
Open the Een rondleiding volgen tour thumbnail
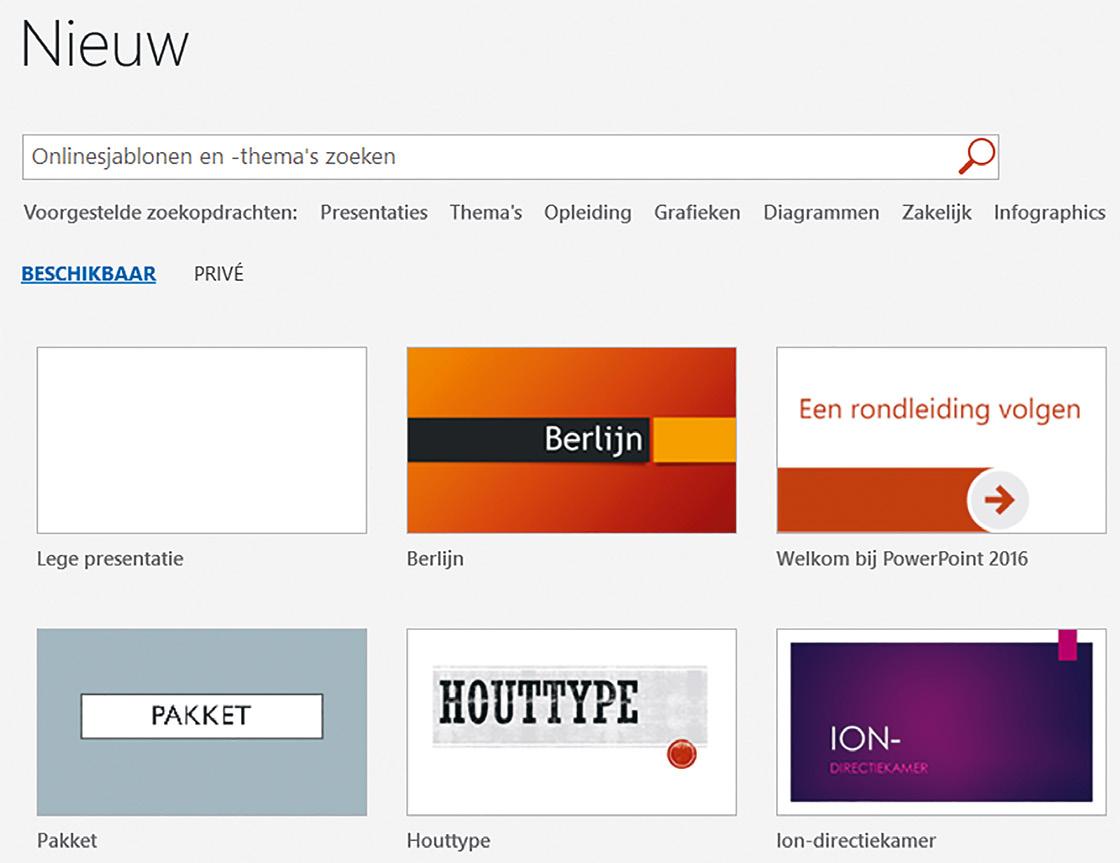point(941,440)
